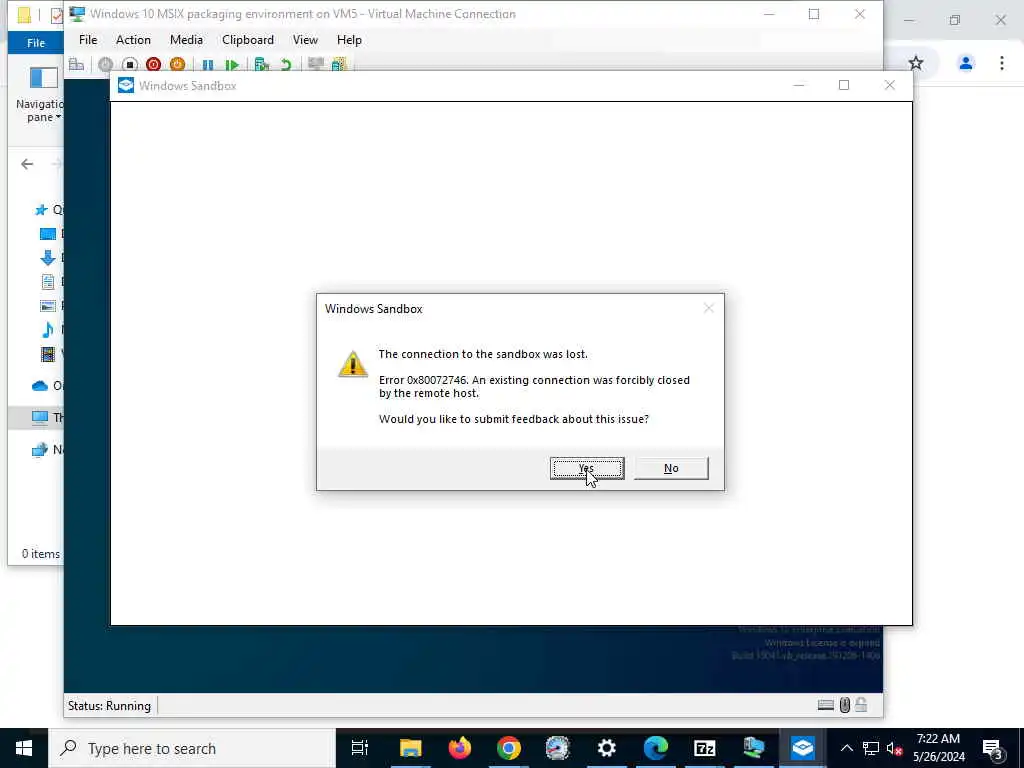The image size is (1024, 768).
Task: Click the Start VM power icon
Action: [105, 64]
